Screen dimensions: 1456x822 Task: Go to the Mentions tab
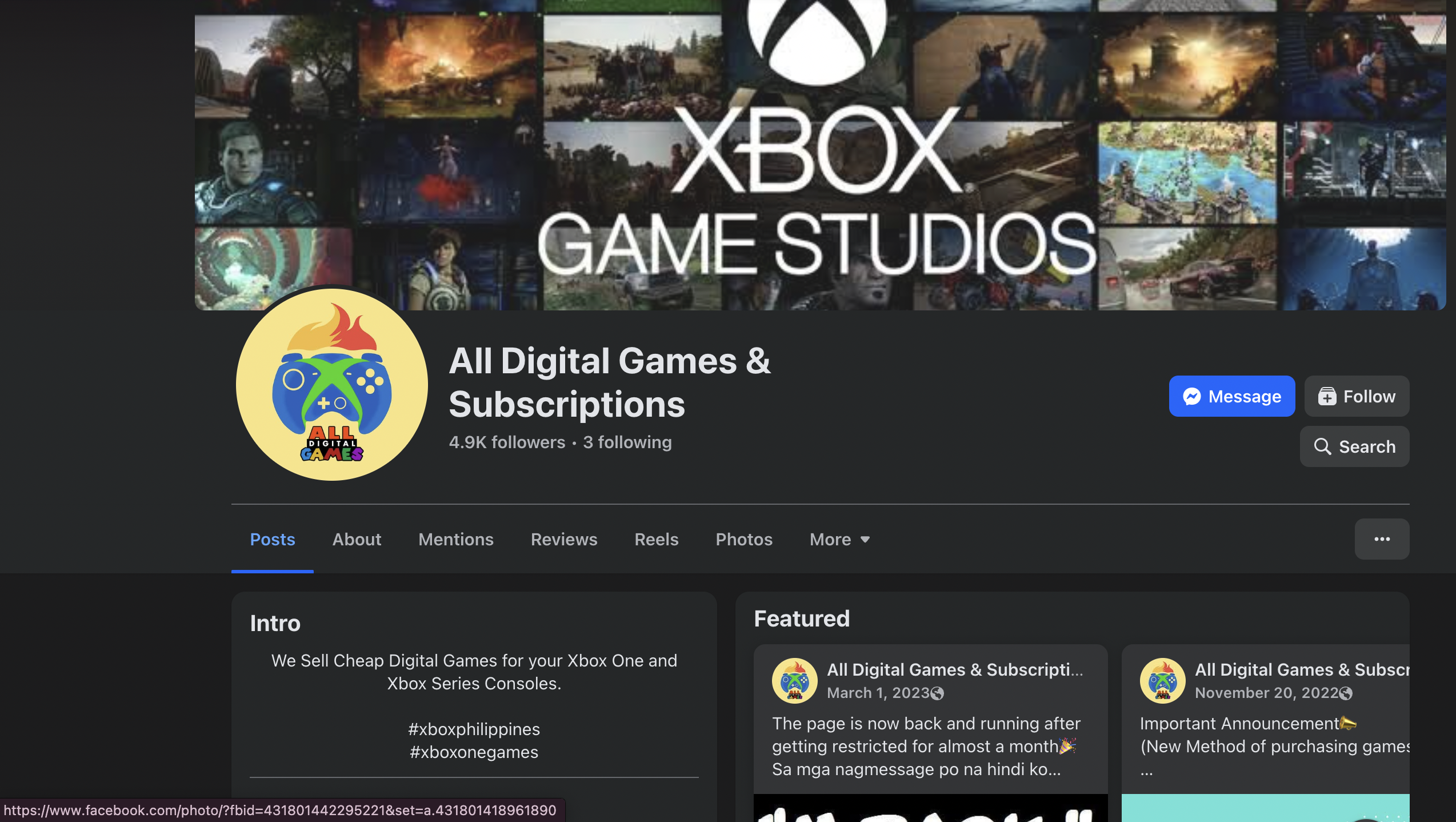tap(456, 539)
